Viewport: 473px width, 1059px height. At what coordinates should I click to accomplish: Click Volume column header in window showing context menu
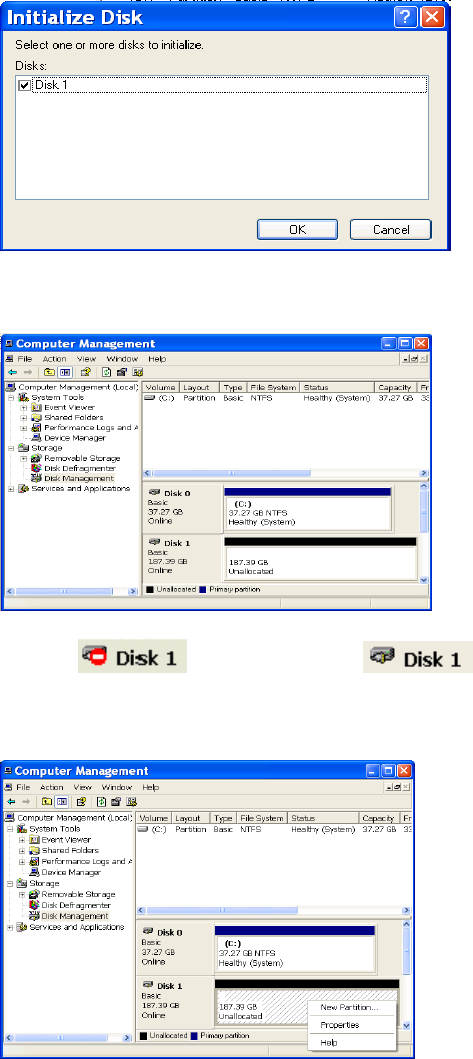tap(153, 817)
